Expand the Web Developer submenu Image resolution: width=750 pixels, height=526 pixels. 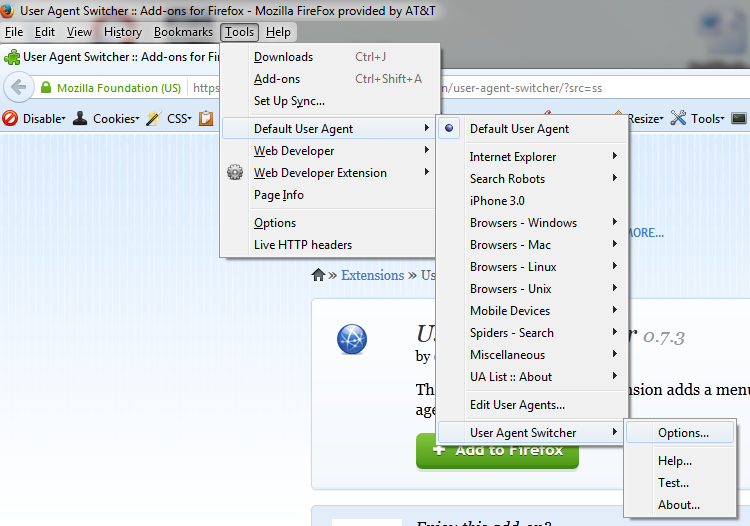click(x=329, y=151)
